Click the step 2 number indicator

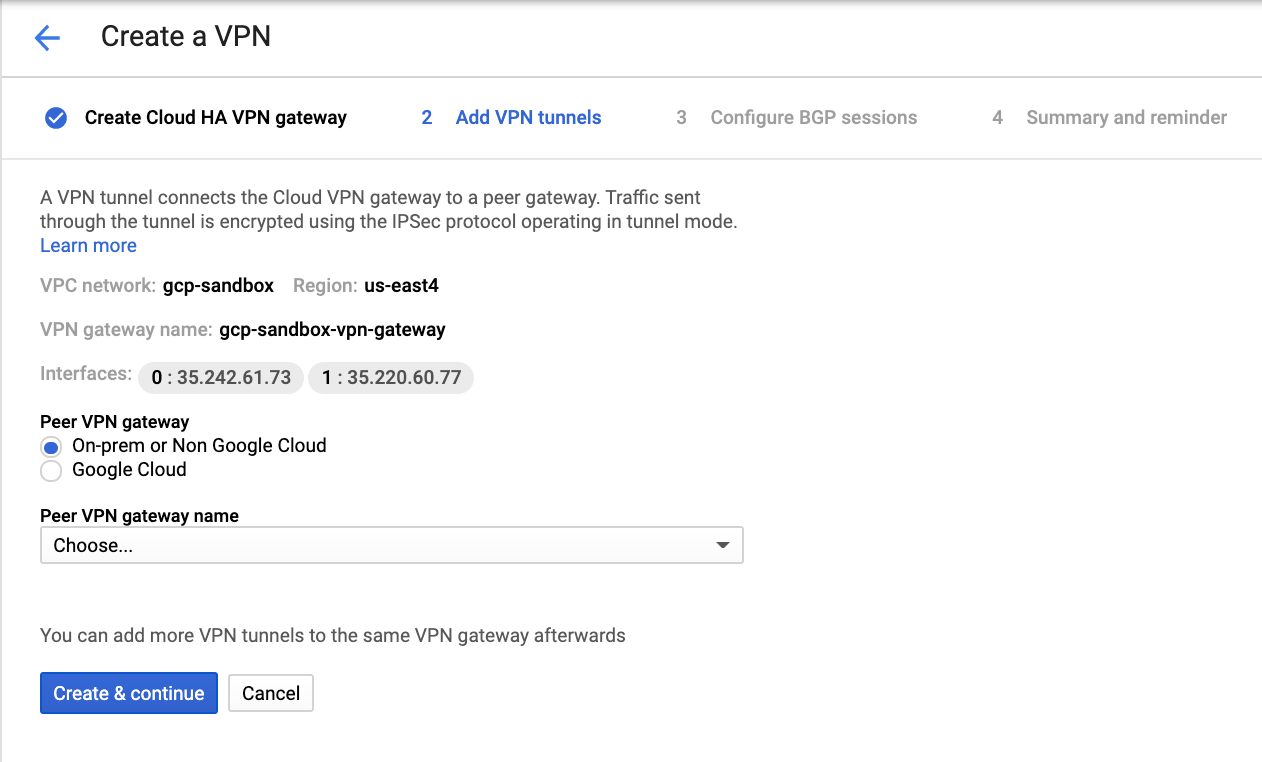(427, 118)
